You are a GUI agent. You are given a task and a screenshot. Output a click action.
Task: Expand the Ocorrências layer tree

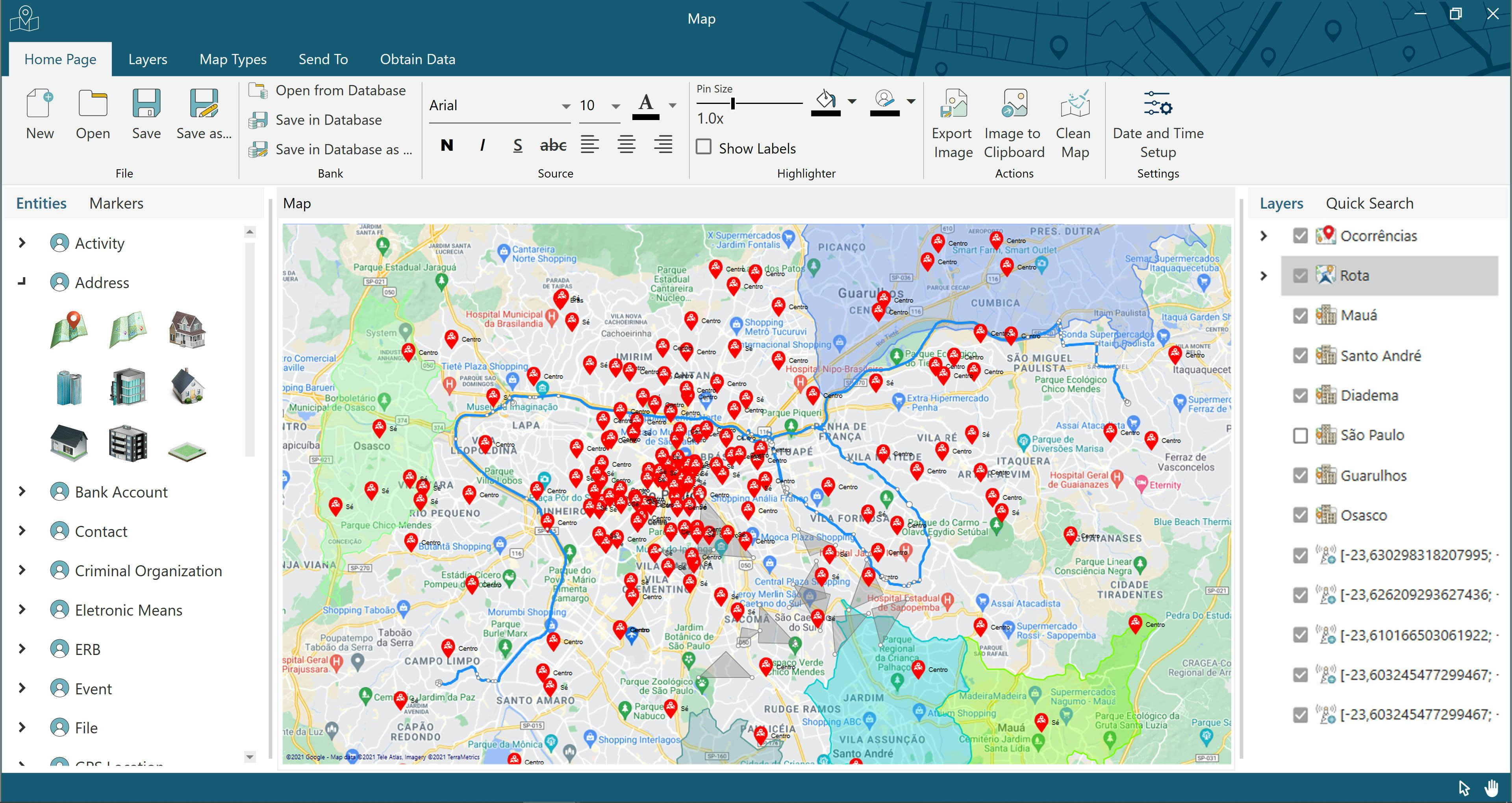[x=1263, y=235]
